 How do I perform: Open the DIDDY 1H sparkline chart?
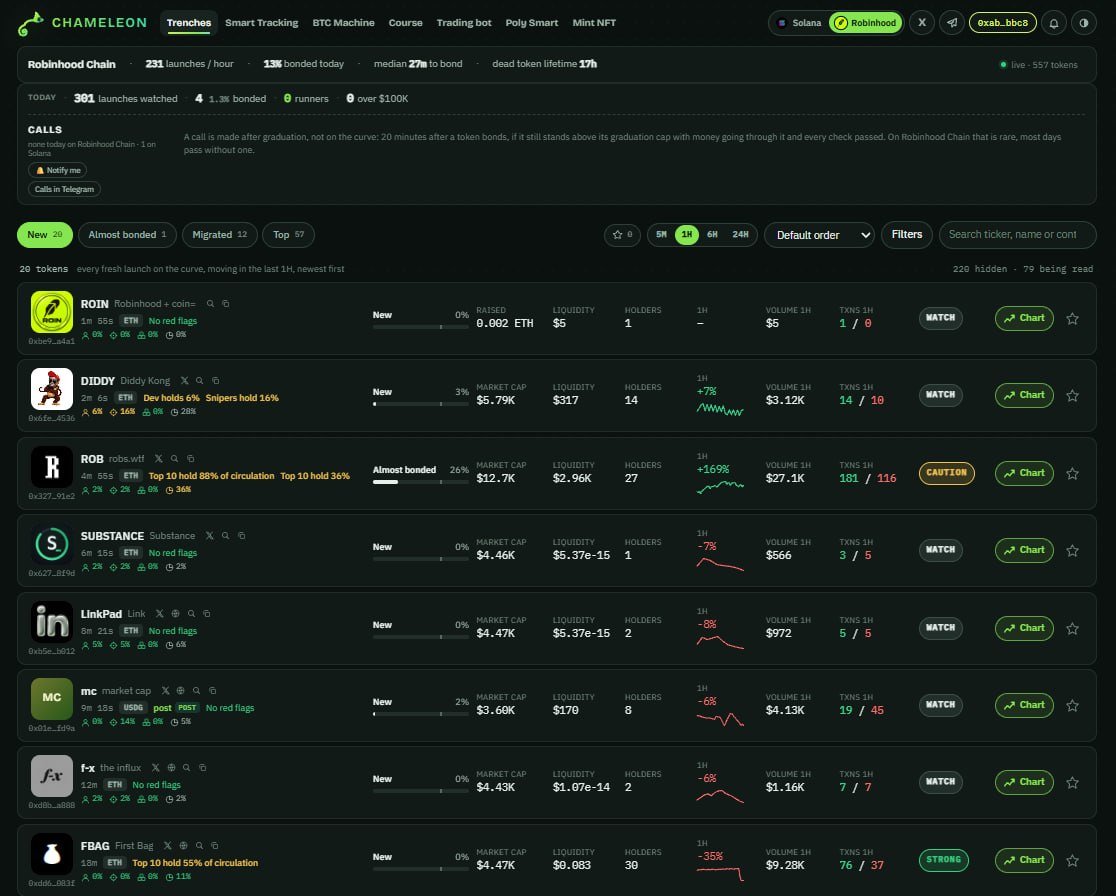pos(720,409)
